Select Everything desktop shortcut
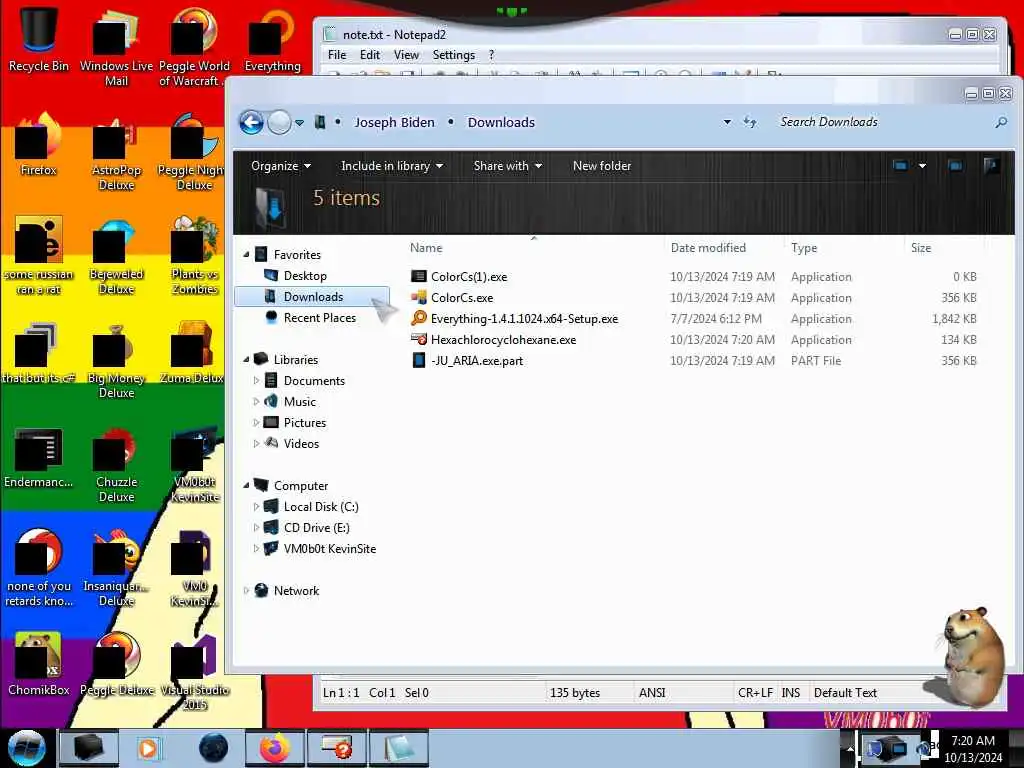 point(272,39)
